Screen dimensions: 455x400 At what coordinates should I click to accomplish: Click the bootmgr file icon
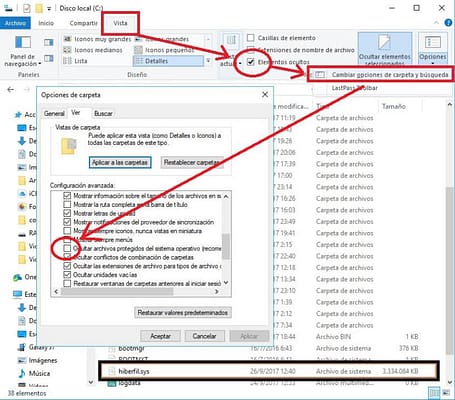point(112,349)
